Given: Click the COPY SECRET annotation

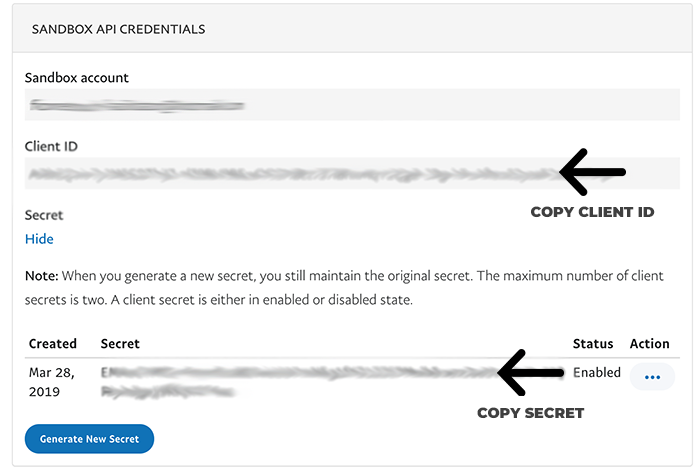Looking at the screenshot, I should [530, 413].
